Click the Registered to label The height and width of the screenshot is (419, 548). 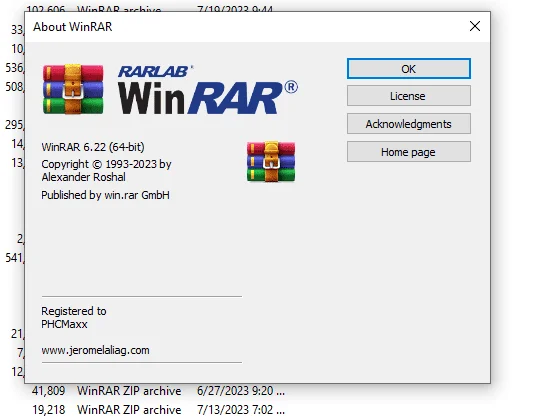[x=74, y=311]
